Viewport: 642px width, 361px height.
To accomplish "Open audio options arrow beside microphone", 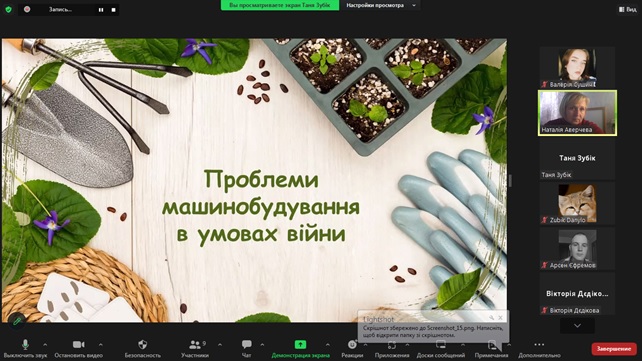I will click(45, 345).
